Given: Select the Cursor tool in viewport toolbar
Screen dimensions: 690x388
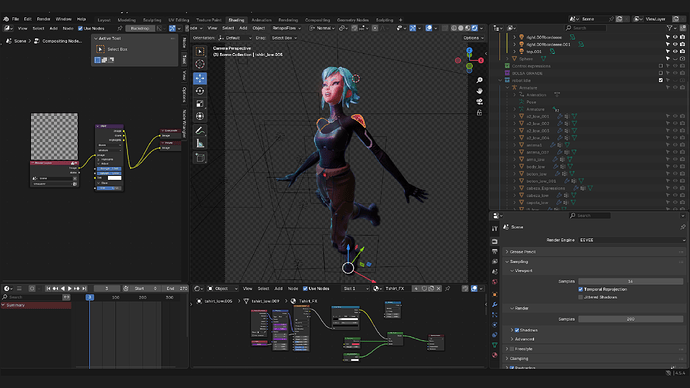Looking at the screenshot, I should coord(200,64).
